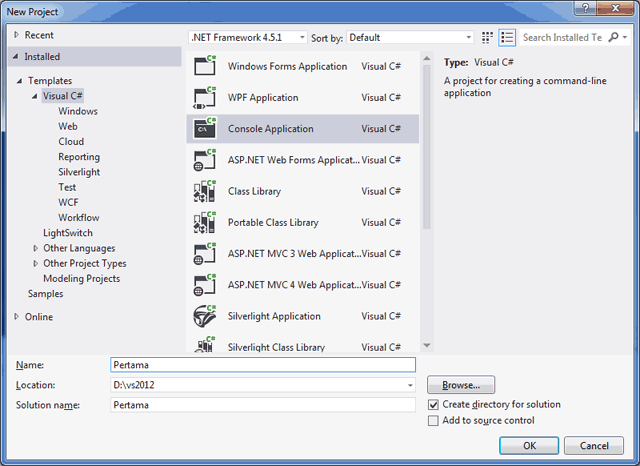Collapse the Installed section
This screenshot has width=640, height=466.
[x=16, y=56]
